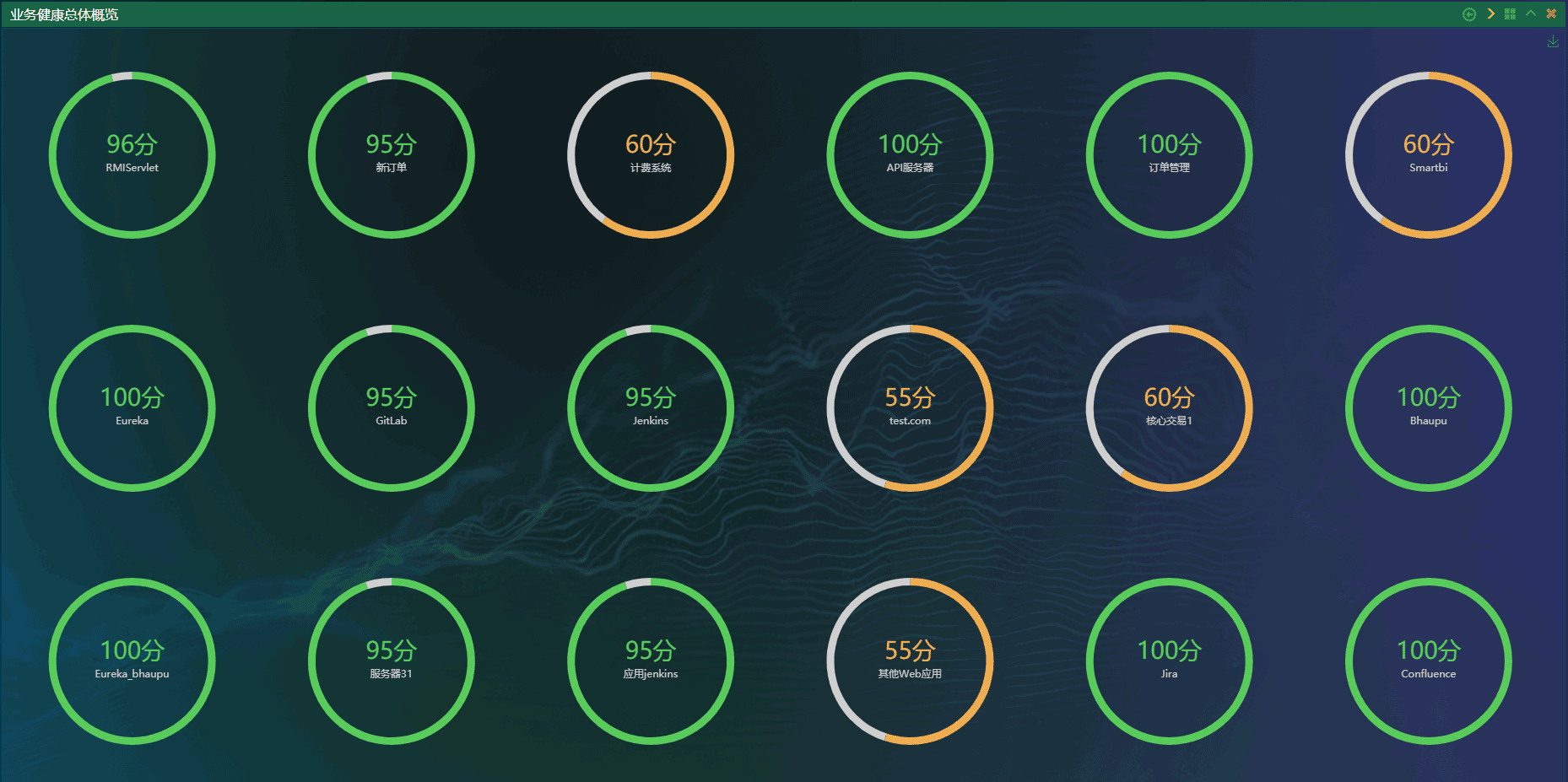Select the Eureka 100分 gauge
This screenshot has height=782, width=1568.
(x=132, y=408)
